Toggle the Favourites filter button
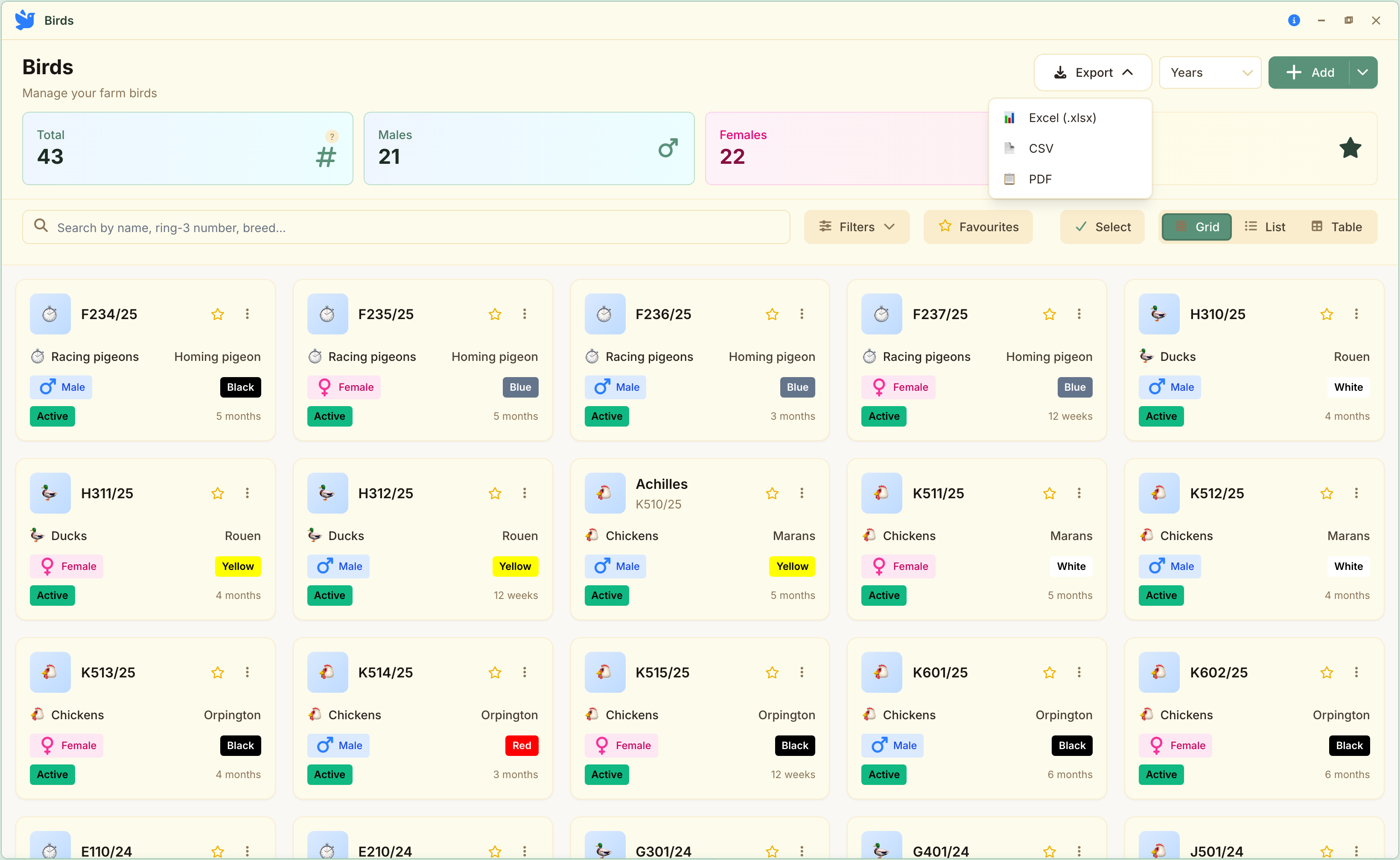Screen dimensions: 1400x860 [x=978, y=227]
